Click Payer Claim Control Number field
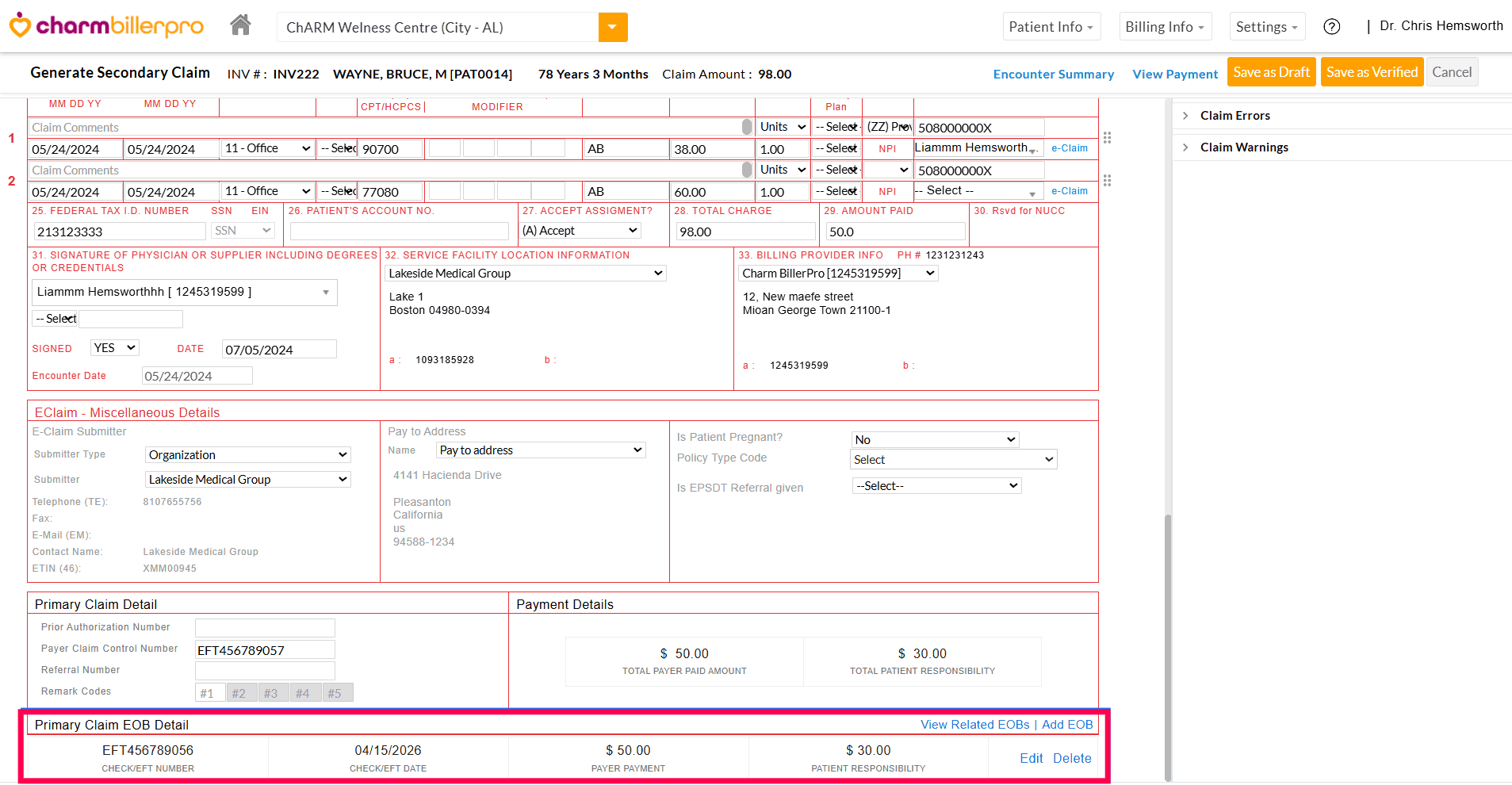This screenshot has width=1512, height=785. point(265,650)
